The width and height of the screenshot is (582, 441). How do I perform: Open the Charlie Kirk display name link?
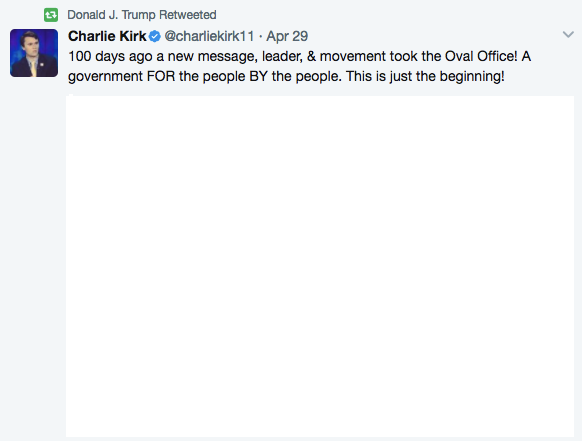(x=107, y=36)
